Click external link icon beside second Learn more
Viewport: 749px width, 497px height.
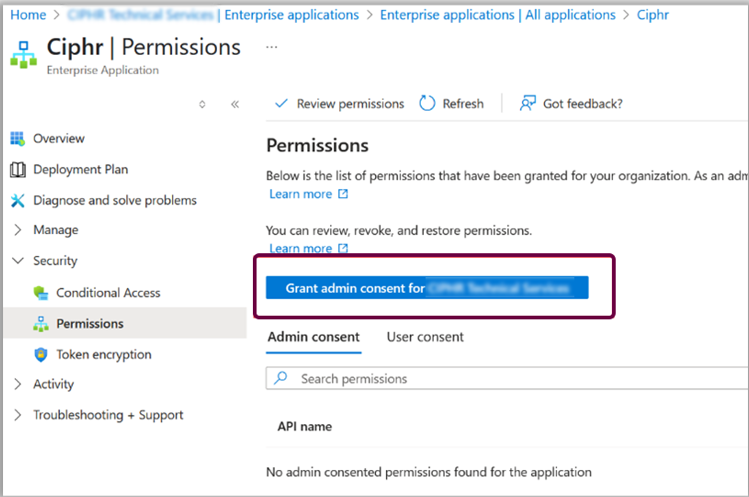tap(343, 248)
